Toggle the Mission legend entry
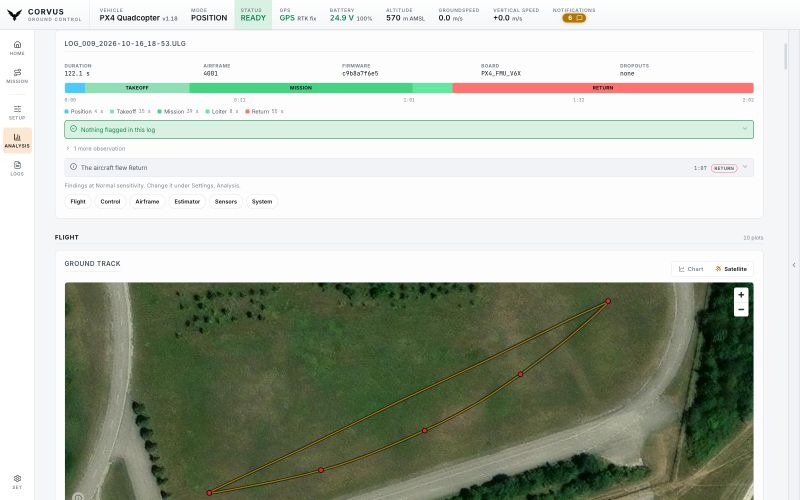 coord(178,111)
